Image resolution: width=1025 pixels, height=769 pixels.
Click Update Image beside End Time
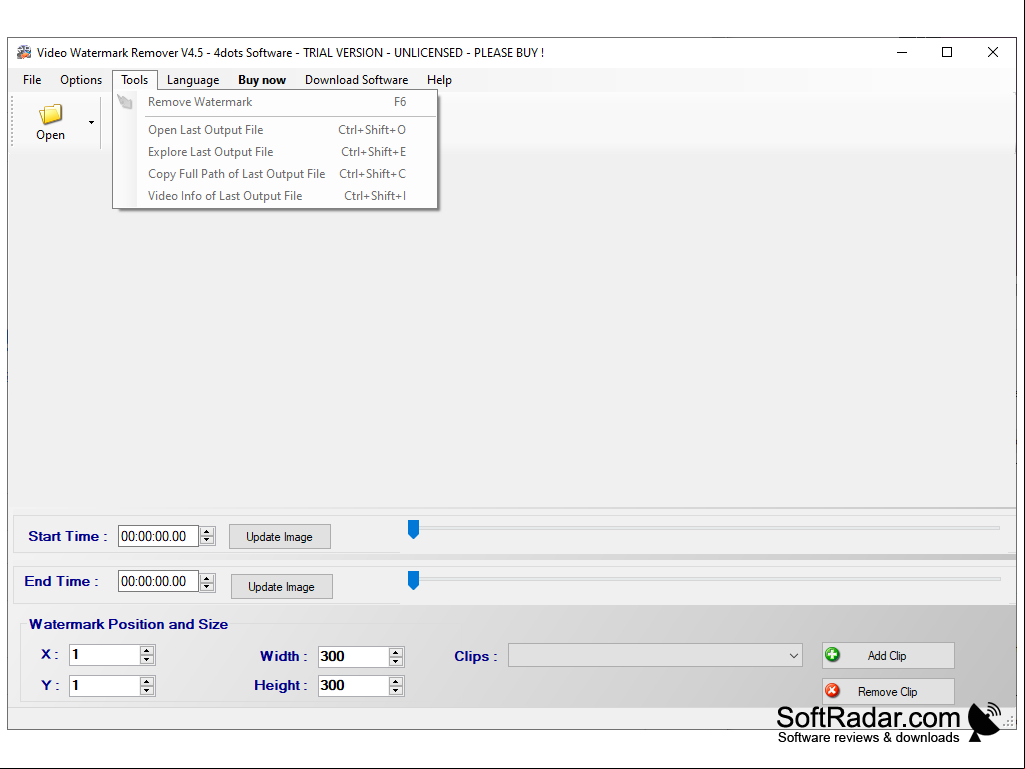click(x=282, y=587)
